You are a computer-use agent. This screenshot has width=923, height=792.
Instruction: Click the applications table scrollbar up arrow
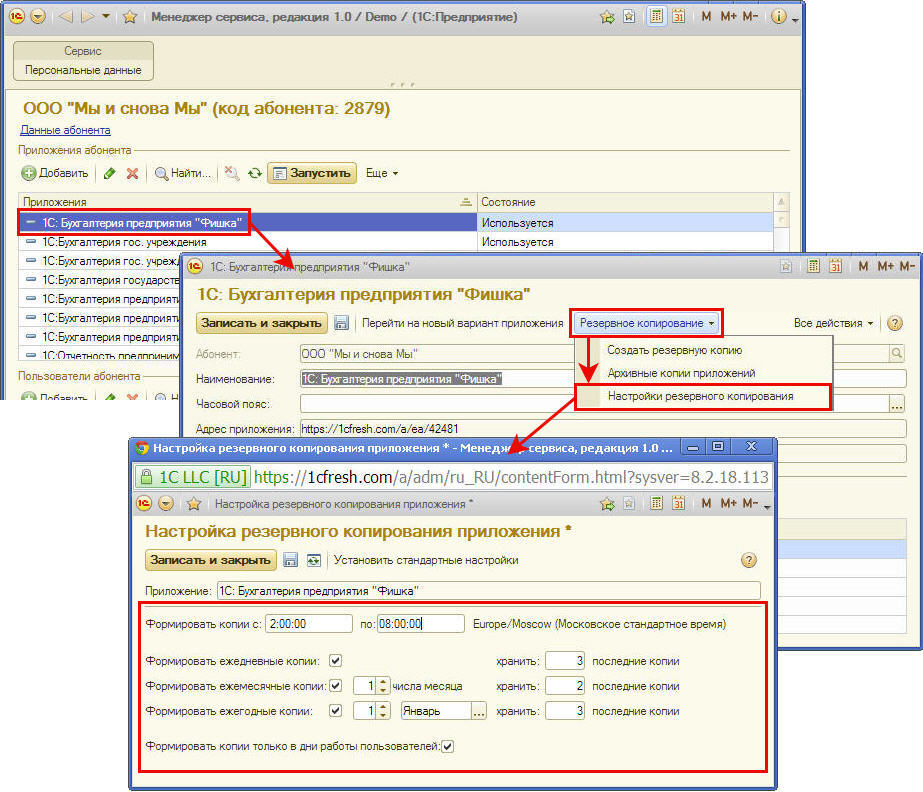[781, 202]
